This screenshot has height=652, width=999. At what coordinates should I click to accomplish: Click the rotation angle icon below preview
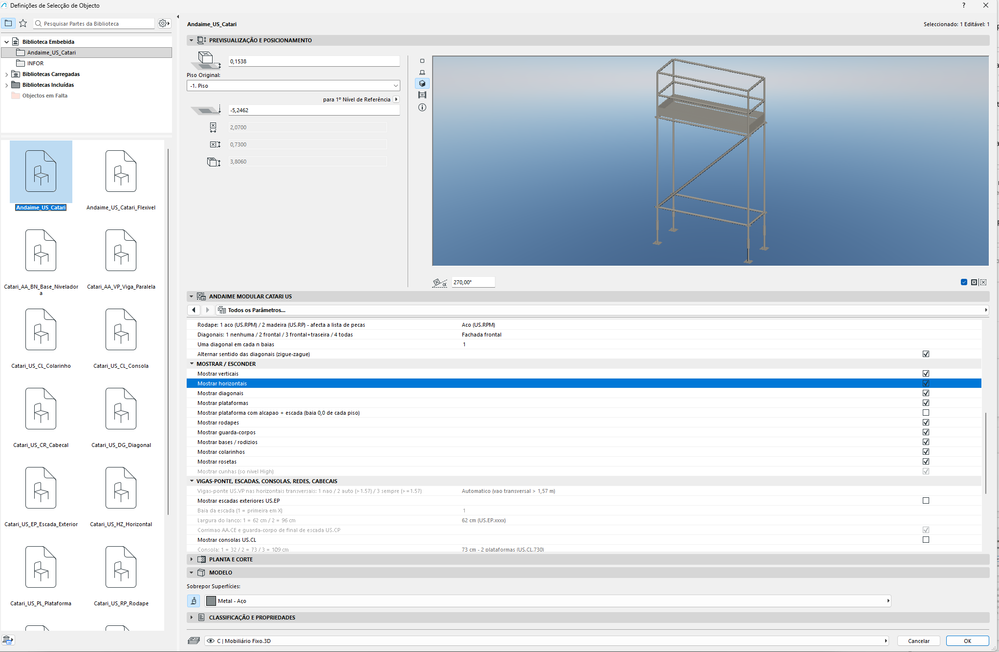coord(439,282)
